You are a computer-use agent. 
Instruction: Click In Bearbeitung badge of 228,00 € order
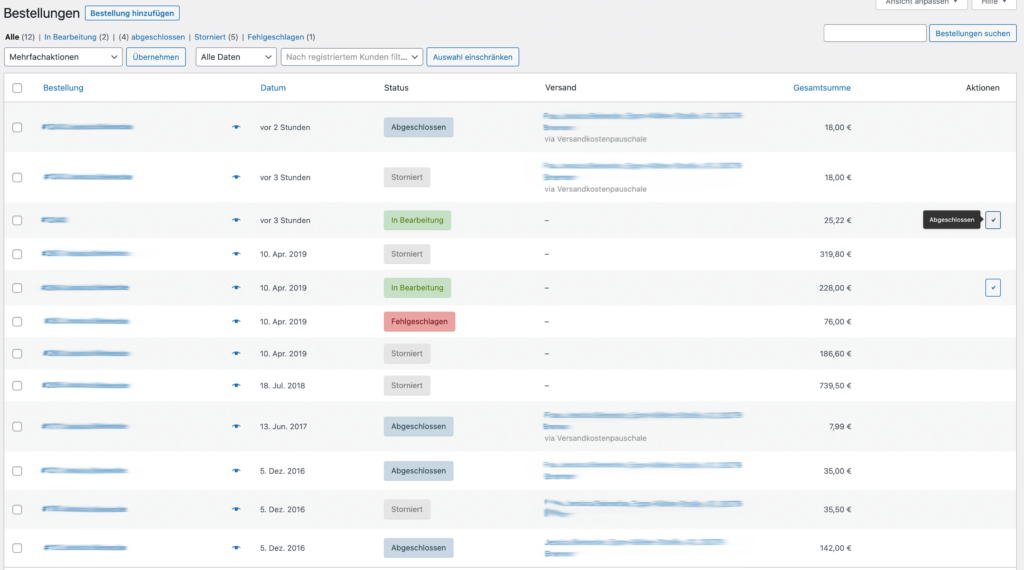(x=417, y=288)
